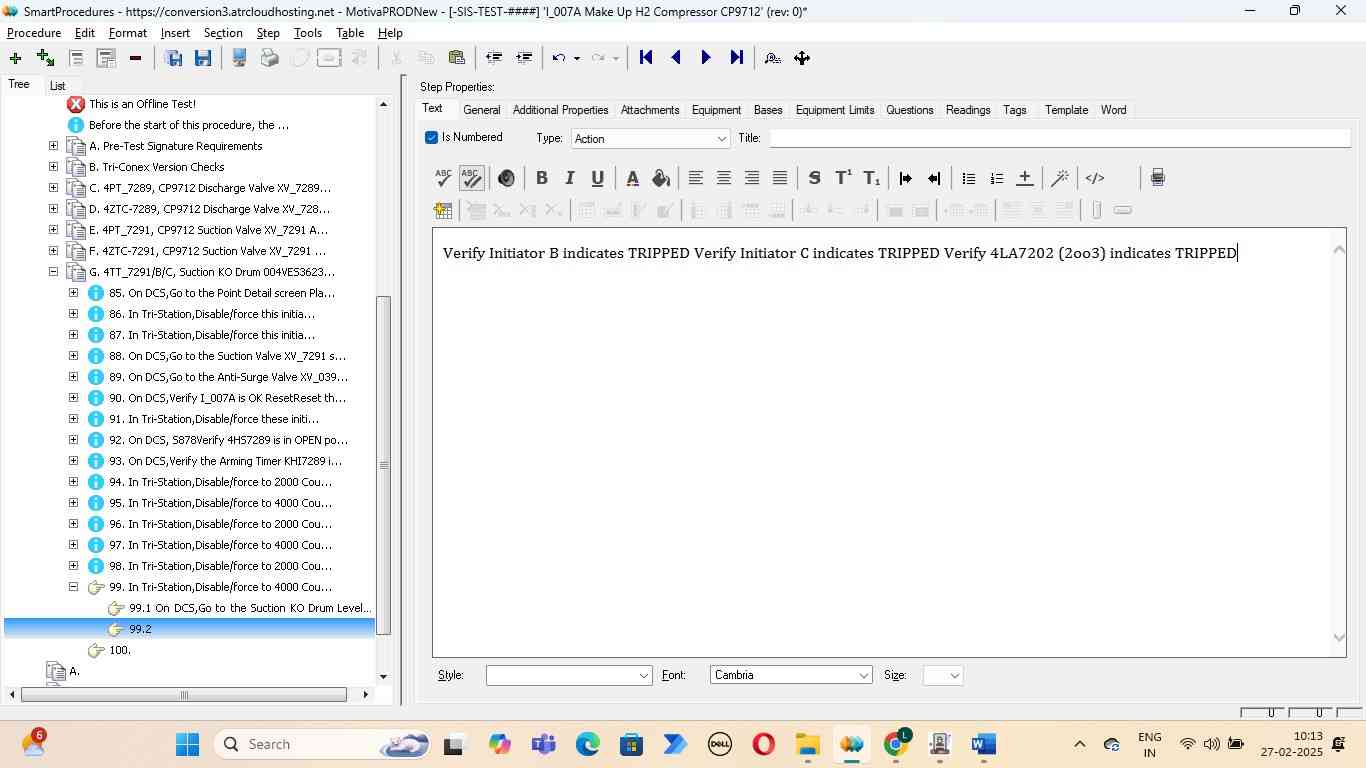Uncheck the Is Numbered checkbox
The height and width of the screenshot is (768, 1366).
coord(432,137)
